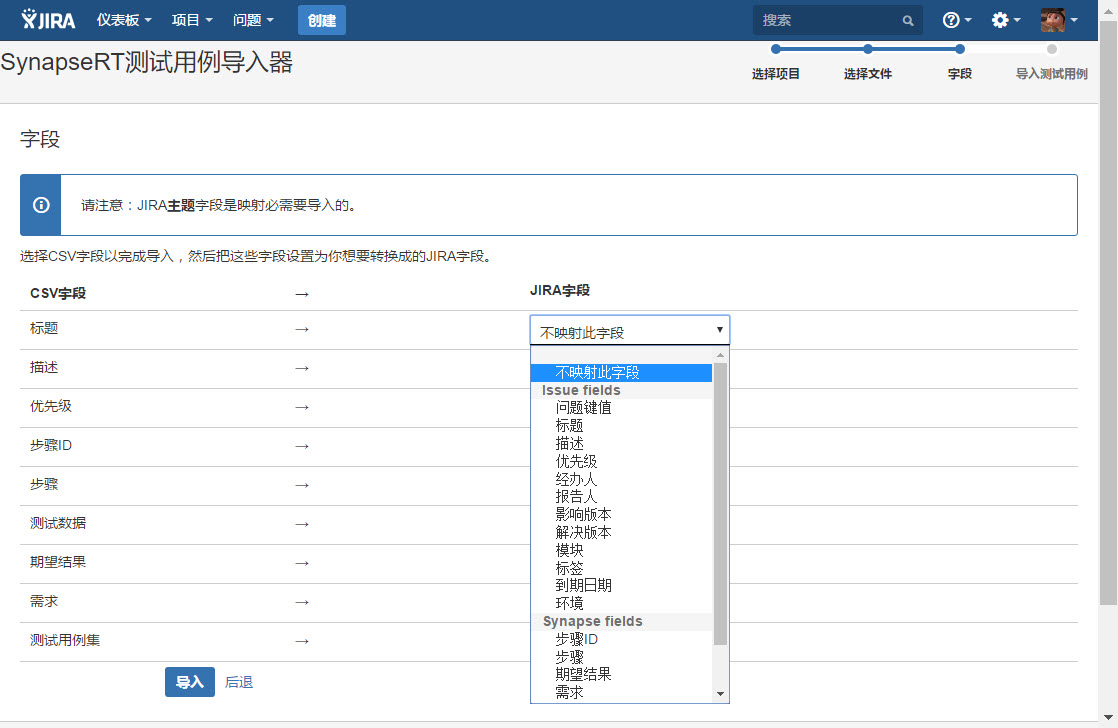The width and height of the screenshot is (1118, 728).
Task: Click the 测试用例集 CSV field row text
Action: coord(65,640)
